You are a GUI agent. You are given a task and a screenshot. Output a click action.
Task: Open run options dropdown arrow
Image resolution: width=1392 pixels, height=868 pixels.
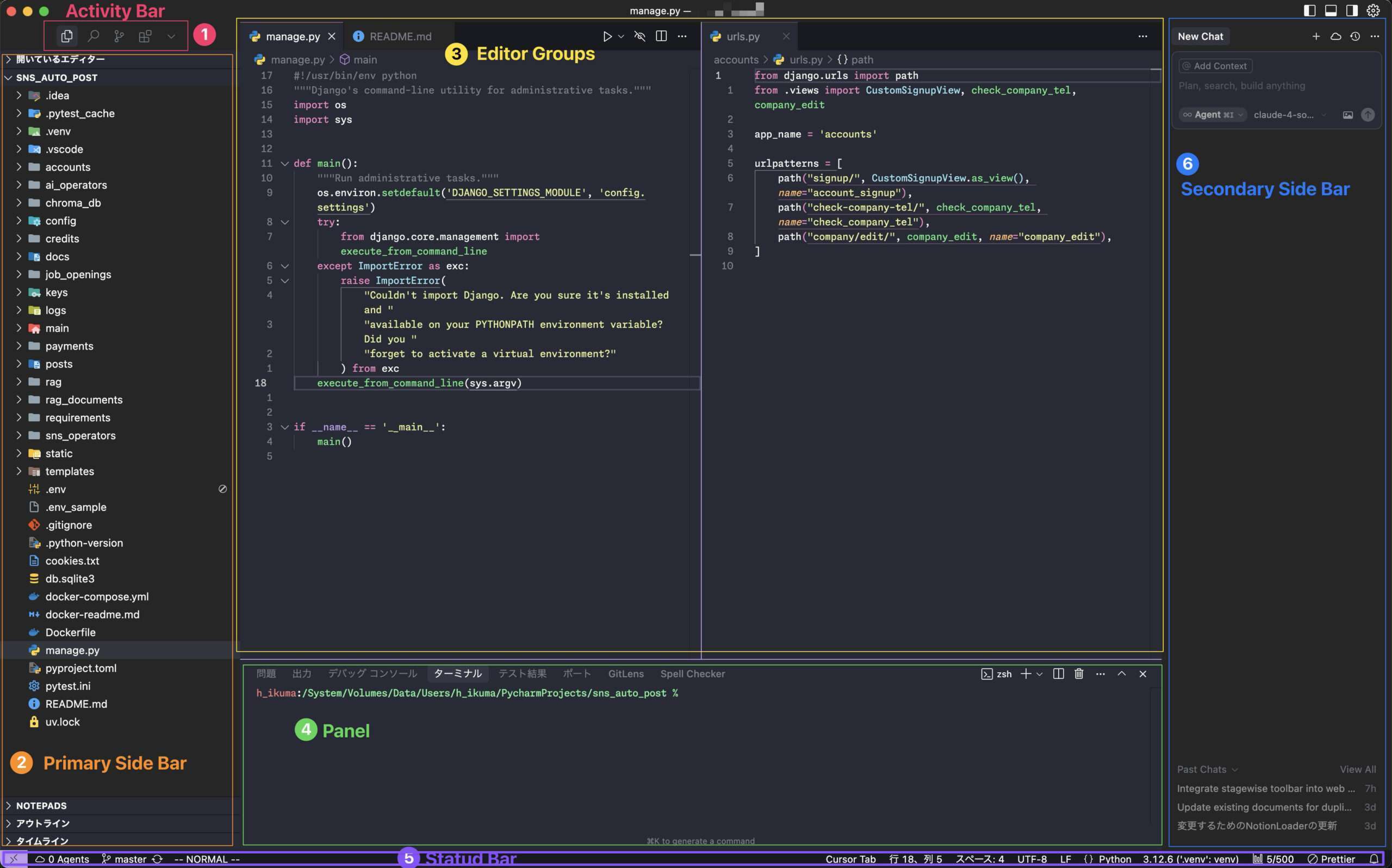[x=621, y=36]
